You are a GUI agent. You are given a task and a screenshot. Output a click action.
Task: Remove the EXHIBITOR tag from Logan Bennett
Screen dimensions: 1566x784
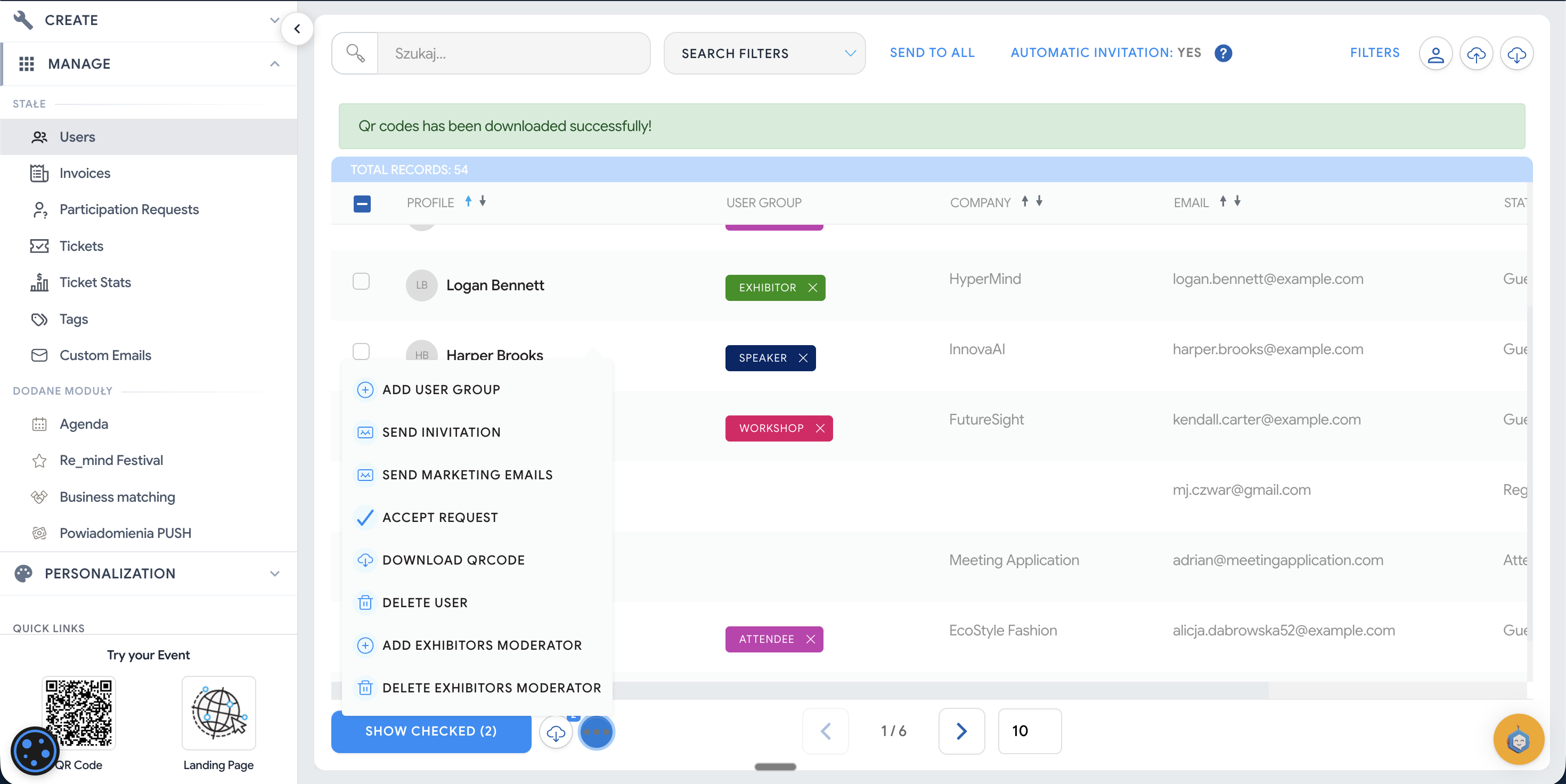[813, 288]
